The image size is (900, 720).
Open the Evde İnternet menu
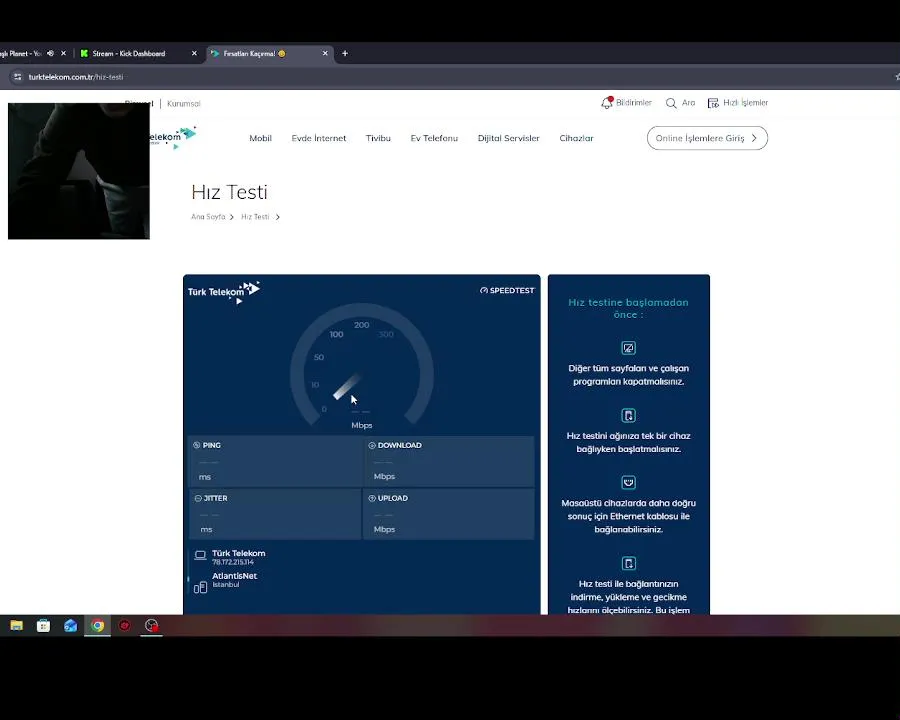click(319, 138)
